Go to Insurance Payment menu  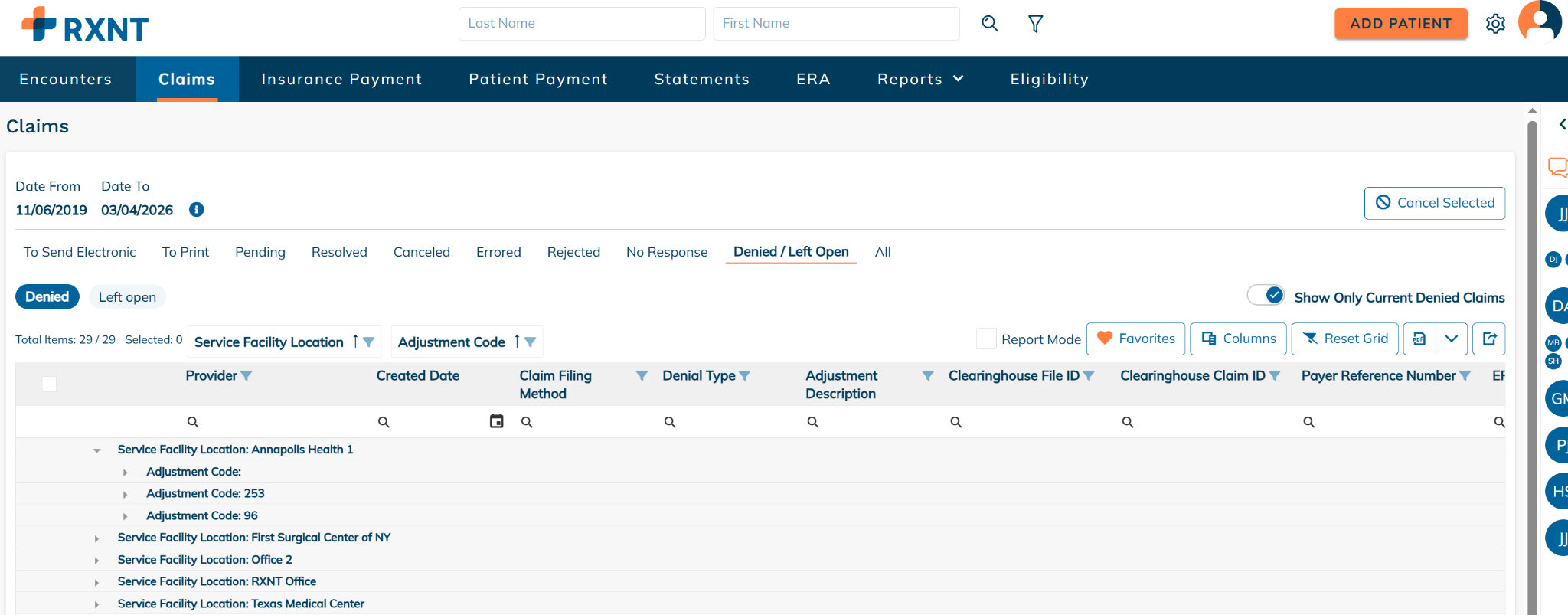pos(341,79)
